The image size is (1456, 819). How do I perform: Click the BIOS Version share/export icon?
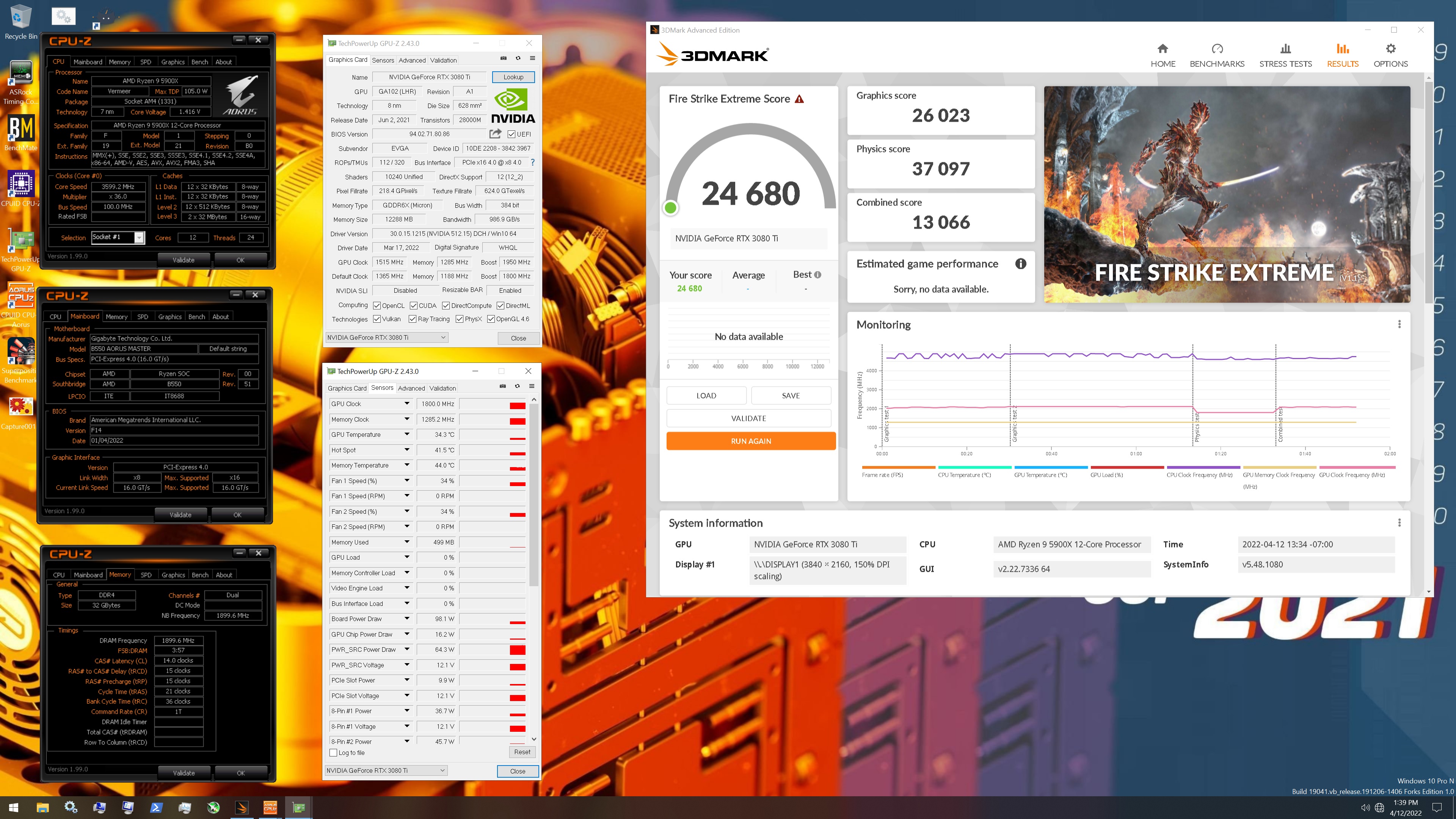(495, 134)
